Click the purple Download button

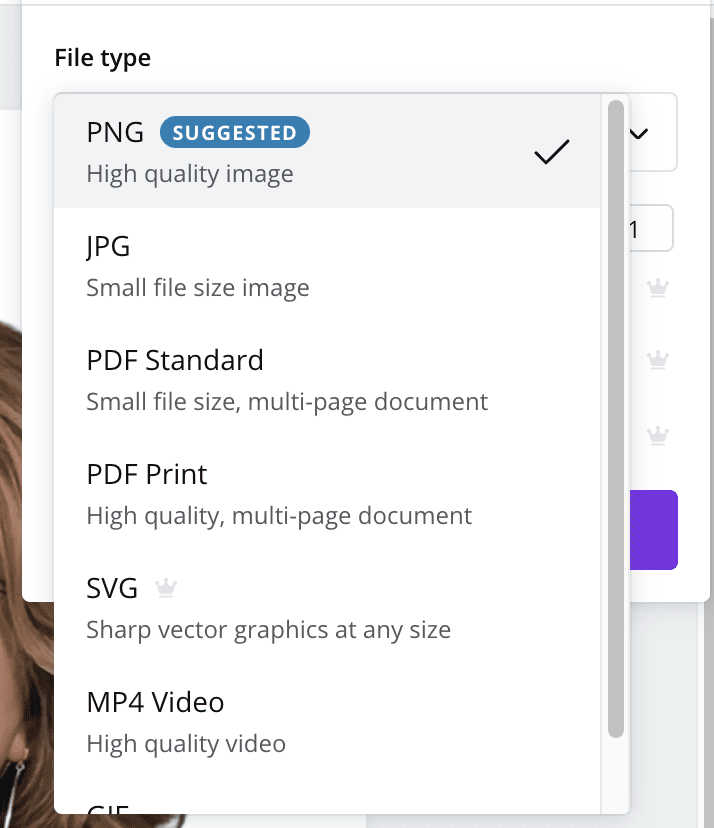coord(654,530)
